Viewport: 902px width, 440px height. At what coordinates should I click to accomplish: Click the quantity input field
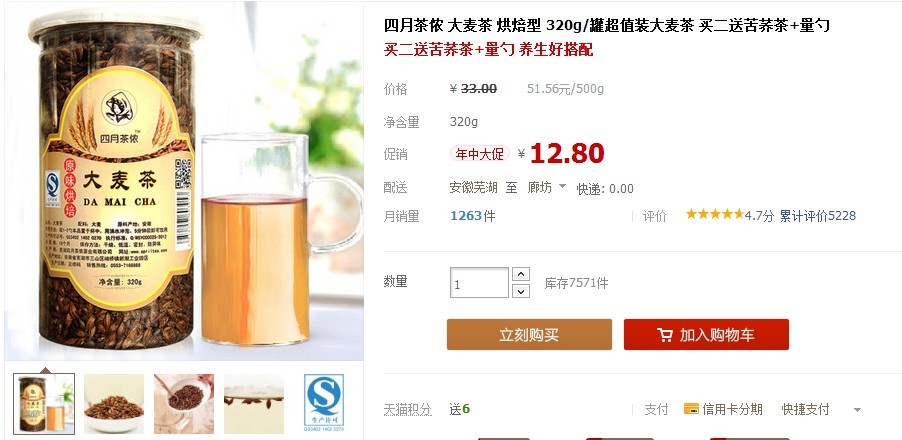(479, 283)
